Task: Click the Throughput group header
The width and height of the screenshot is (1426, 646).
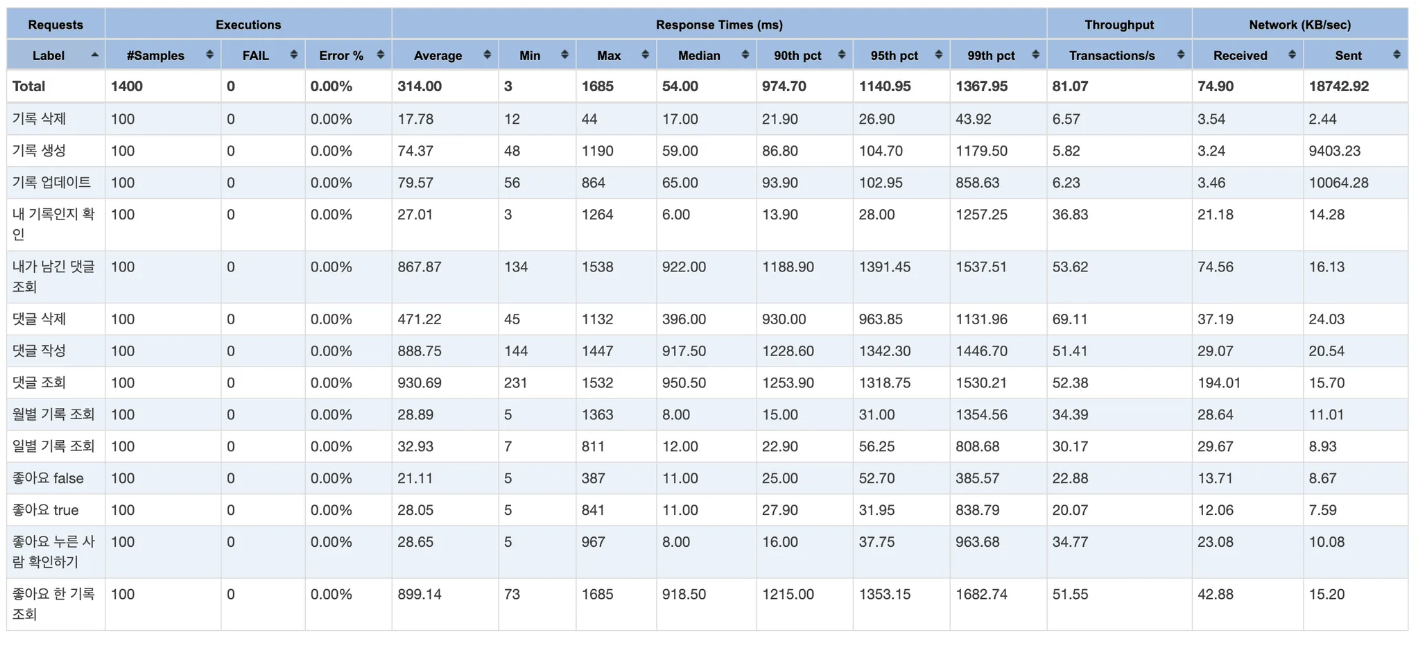Action: (x=1119, y=24)
